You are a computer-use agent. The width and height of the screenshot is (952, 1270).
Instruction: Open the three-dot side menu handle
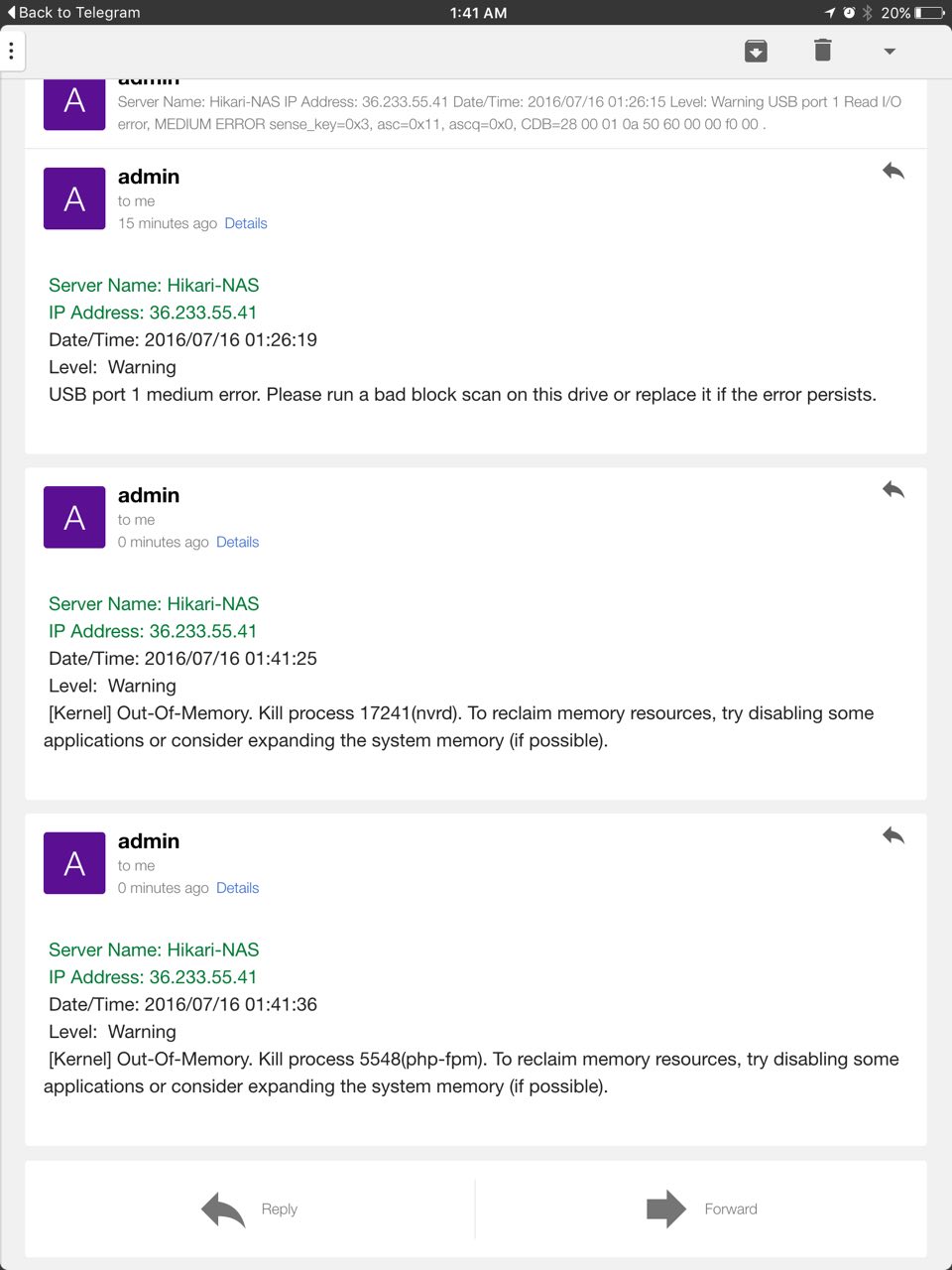point(11,52)
